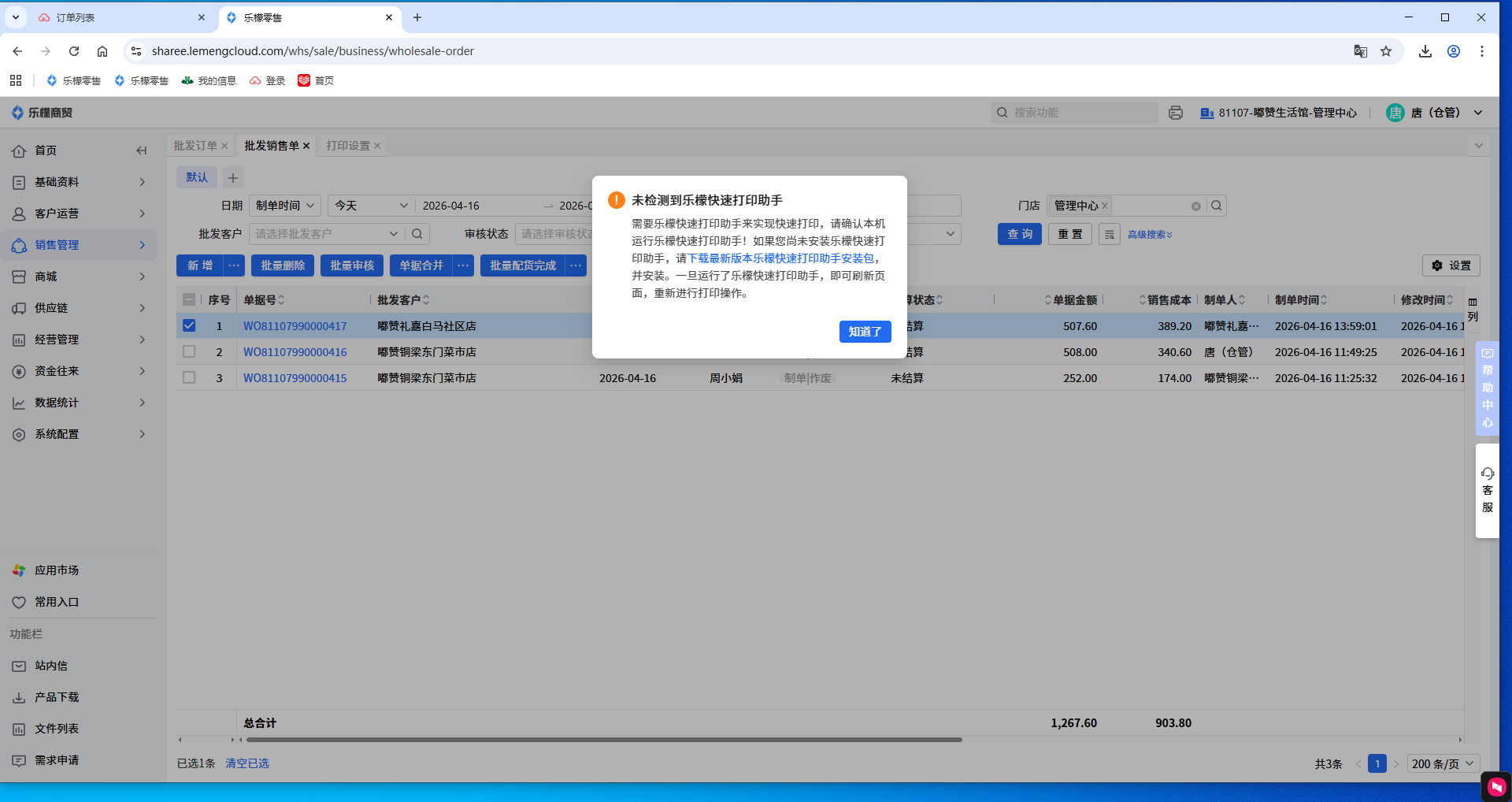Viewport: 1512px width, 802px height.
Task: Open 系统配置 in the sidebar
Action: pyautogui.click(x=79, y=434)
